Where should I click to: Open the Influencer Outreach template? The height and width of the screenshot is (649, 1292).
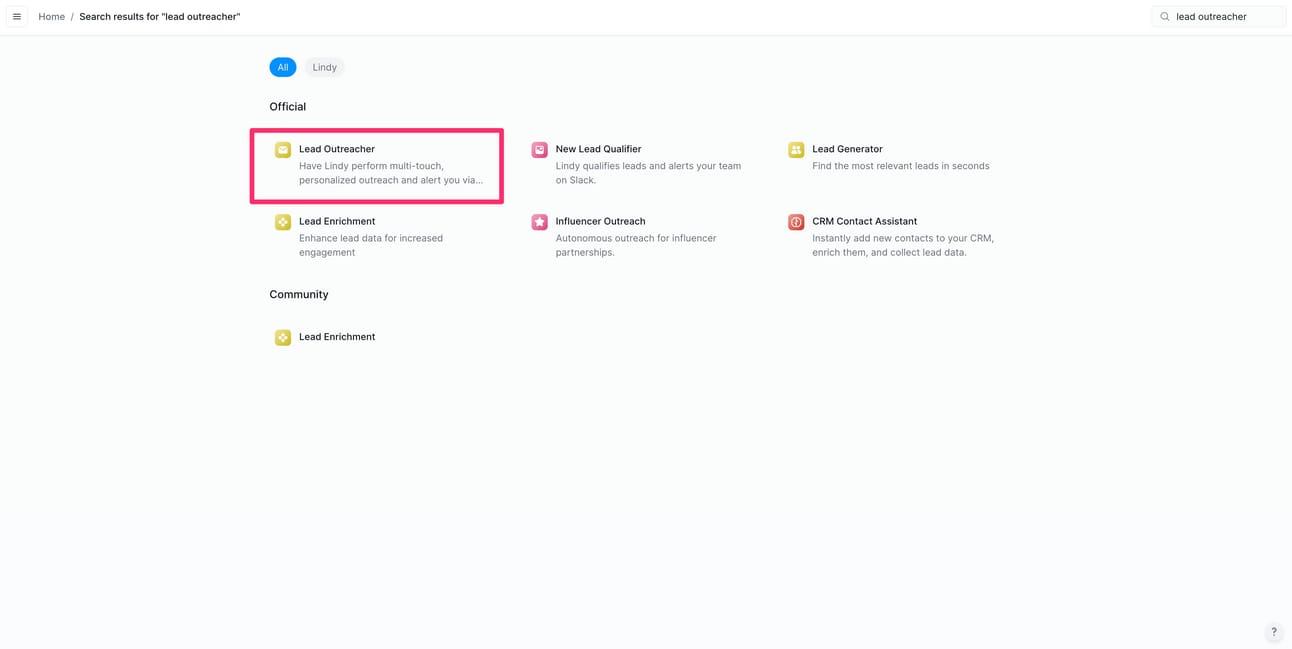coord(600,221)
